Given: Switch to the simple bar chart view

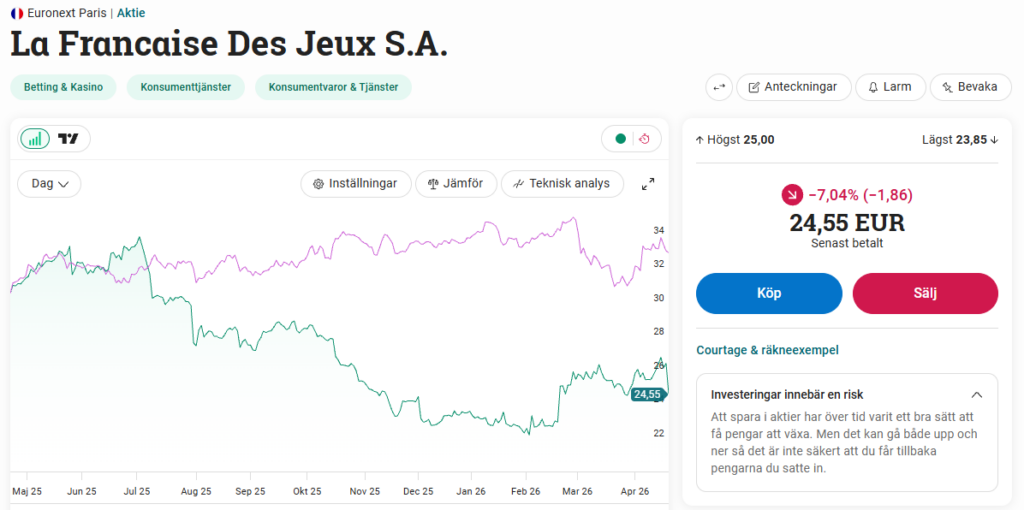Looking at the screenshot, I should point(36,139).
